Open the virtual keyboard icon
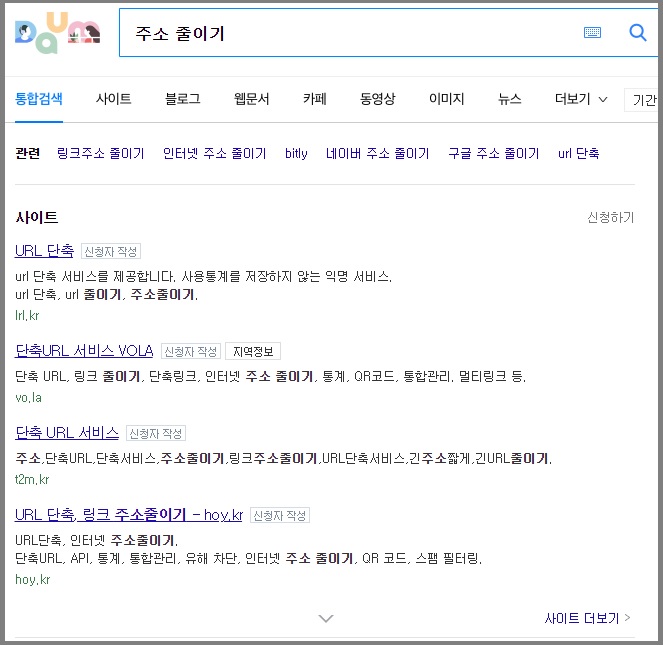Screen dimensions: 663x645 592,33
